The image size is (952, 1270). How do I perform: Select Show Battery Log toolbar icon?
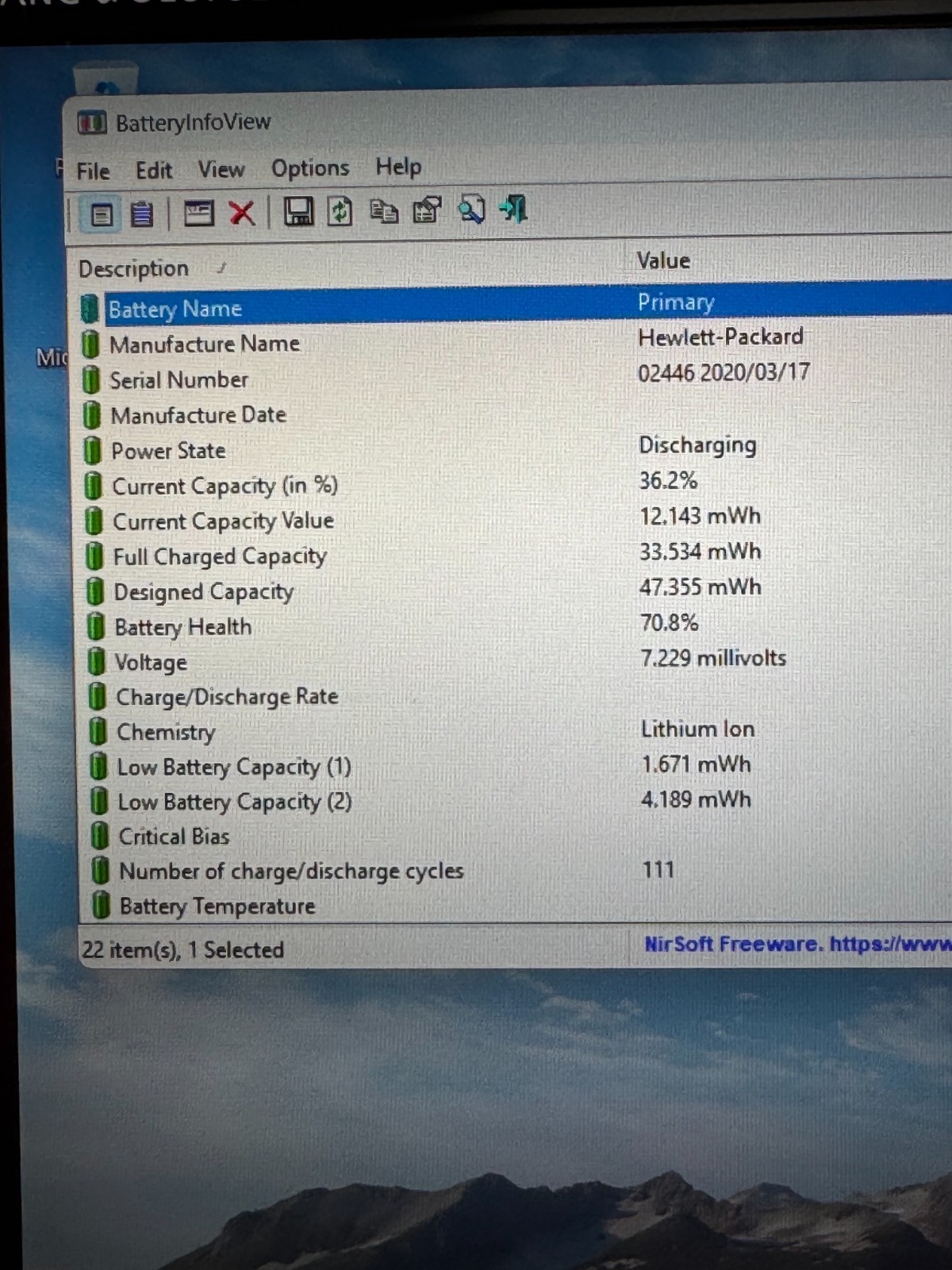(142, 214)
